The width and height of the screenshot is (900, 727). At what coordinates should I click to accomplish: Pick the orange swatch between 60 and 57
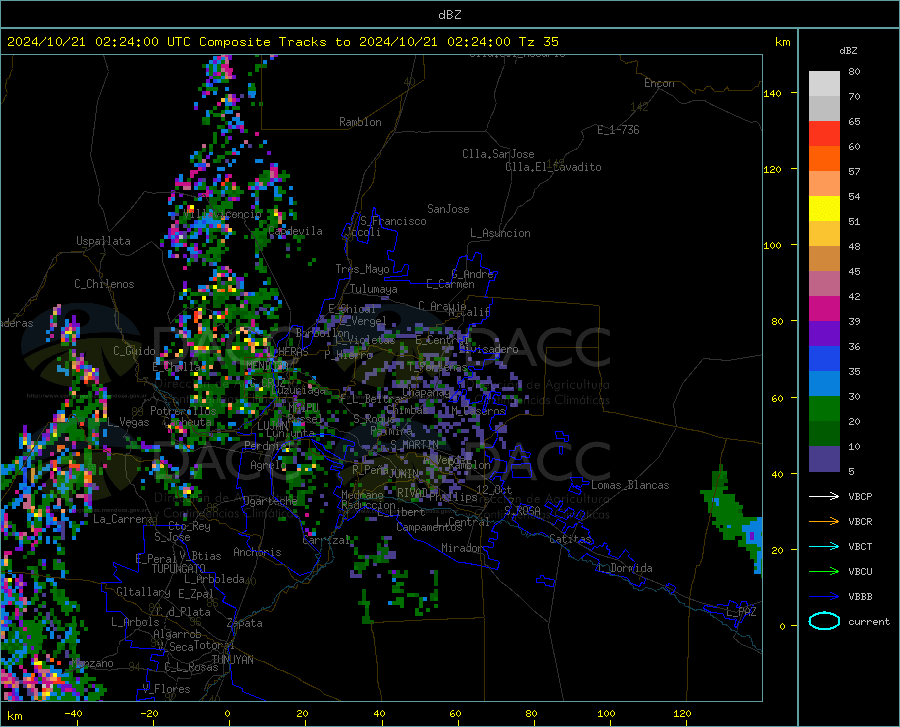(824, 158)
